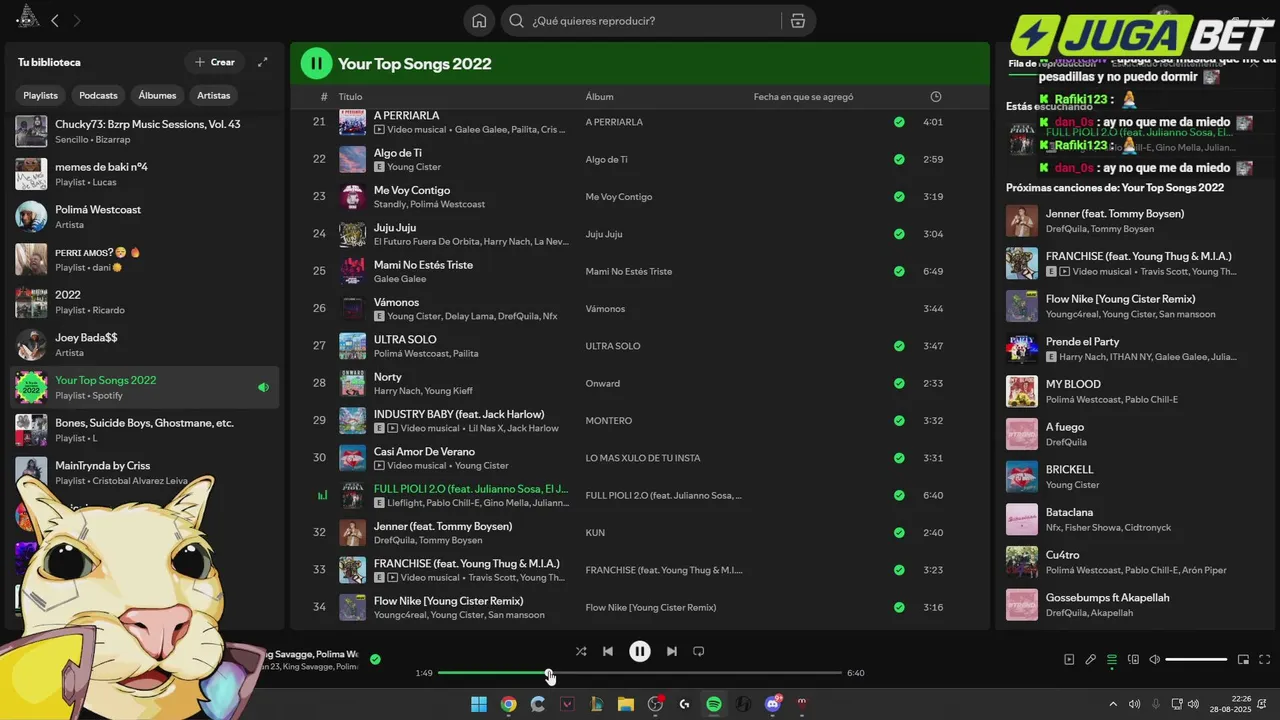This screenshot has height=720, width=1280.
Task: Sort by Fecha en que se agregó header
Action: (804, 97)
